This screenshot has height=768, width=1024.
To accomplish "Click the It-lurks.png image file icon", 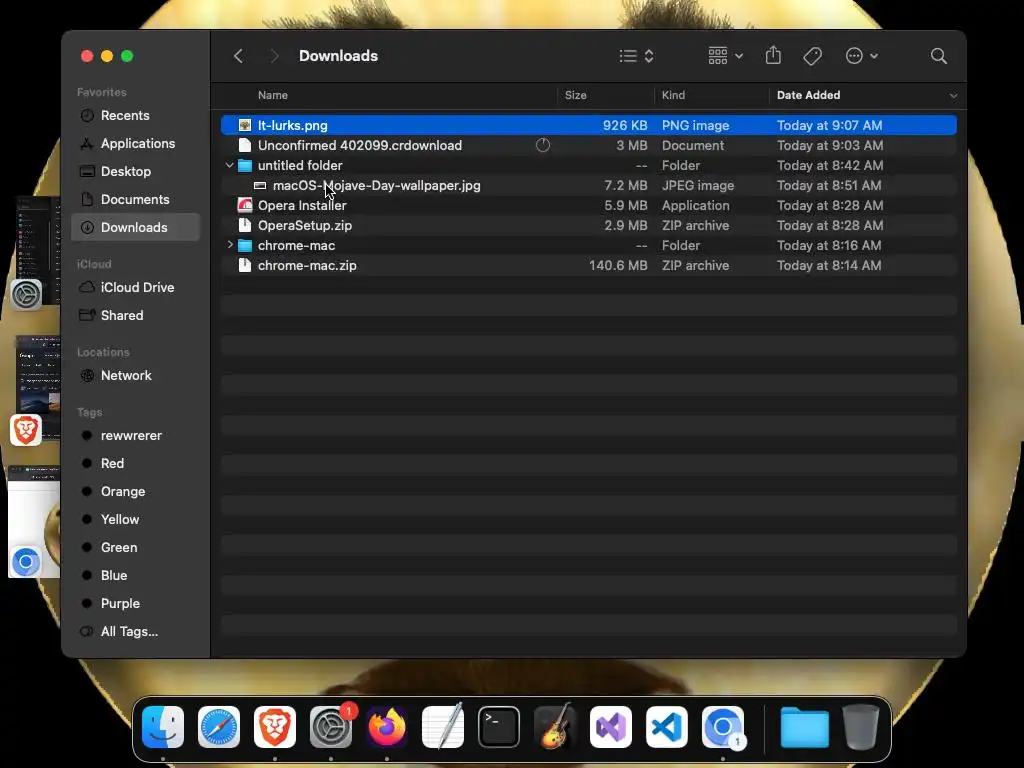I will coord(245,125).
